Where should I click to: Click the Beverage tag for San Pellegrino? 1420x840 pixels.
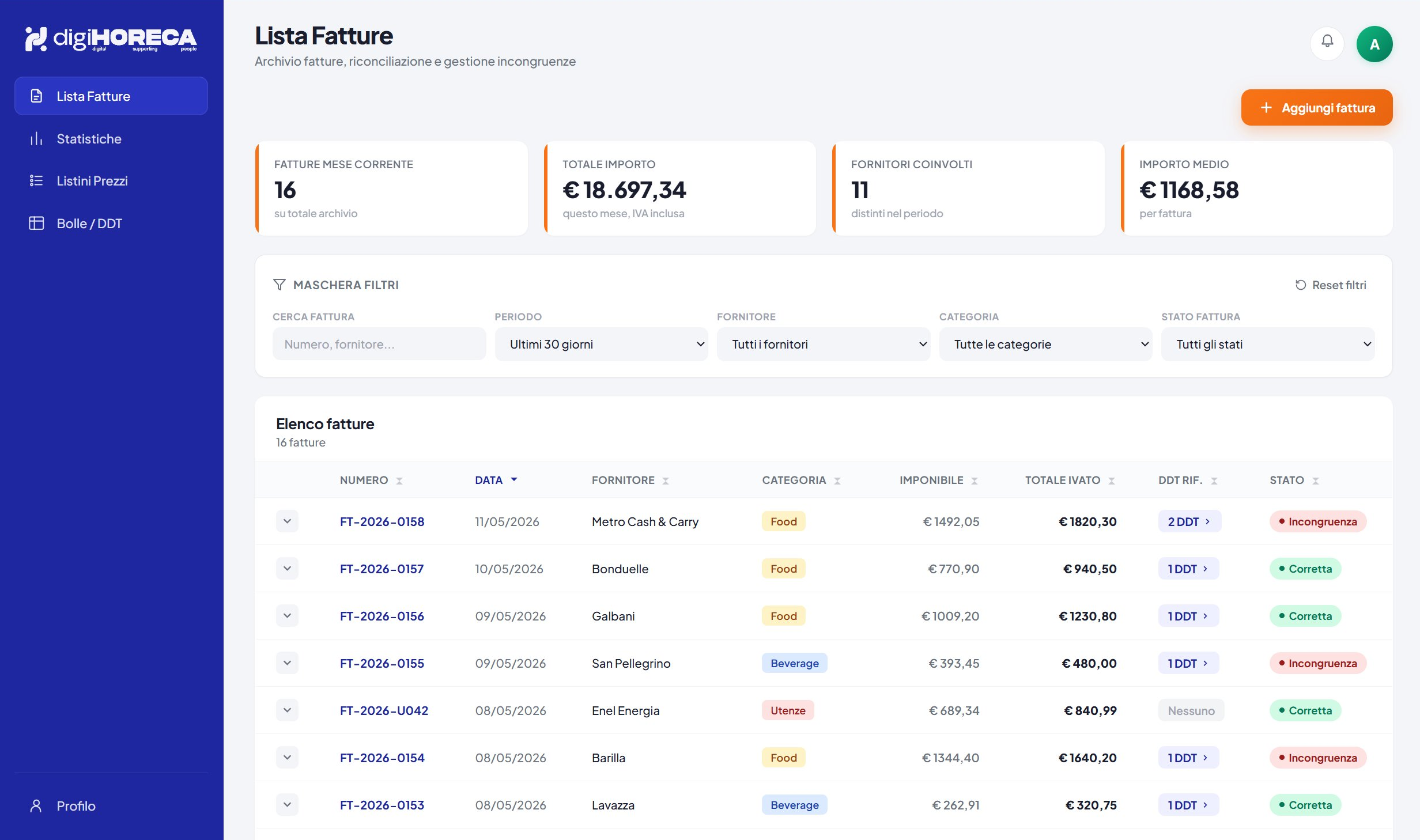(794, 663)
